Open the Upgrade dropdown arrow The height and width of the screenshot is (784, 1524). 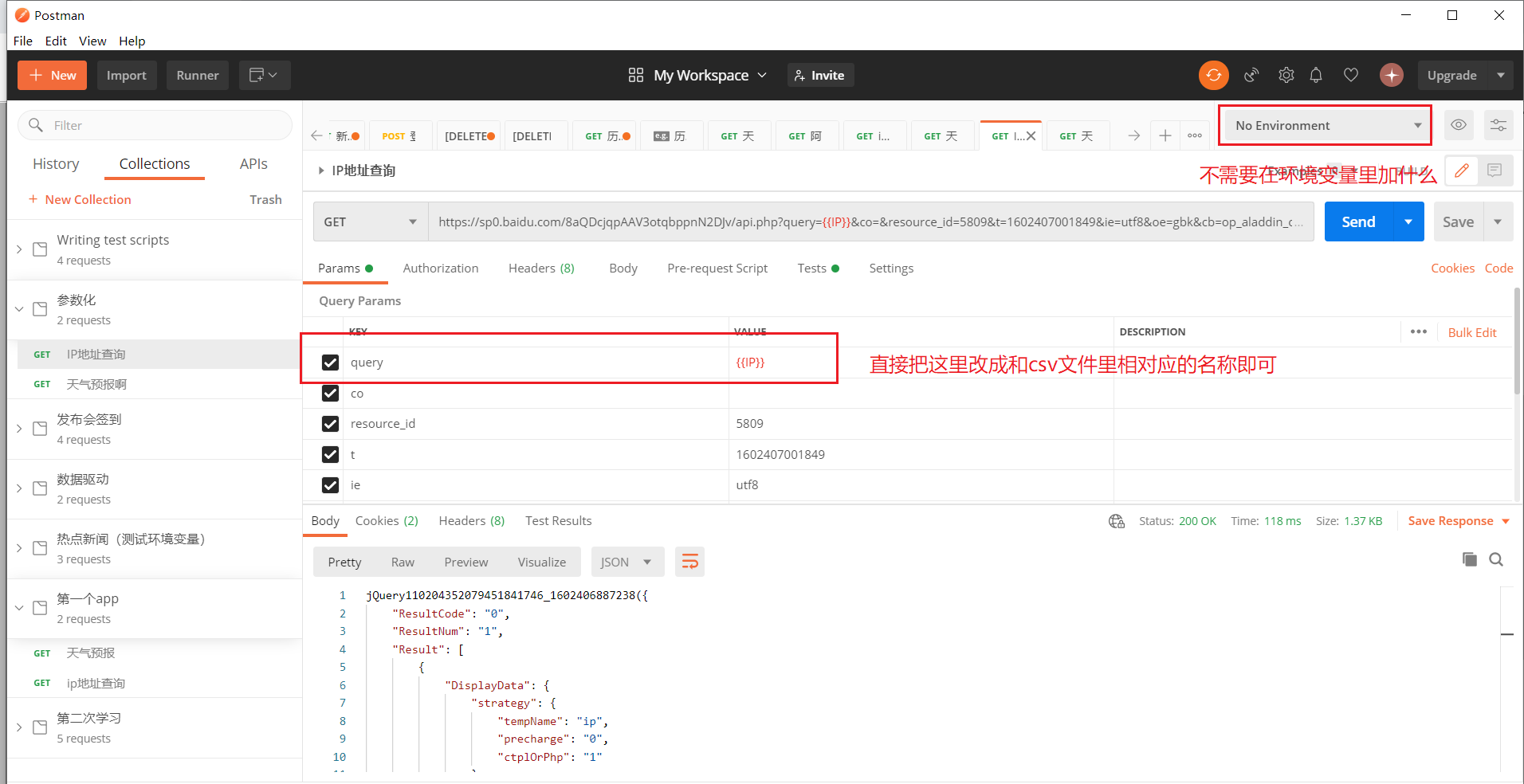click(x=1501, y=75)
